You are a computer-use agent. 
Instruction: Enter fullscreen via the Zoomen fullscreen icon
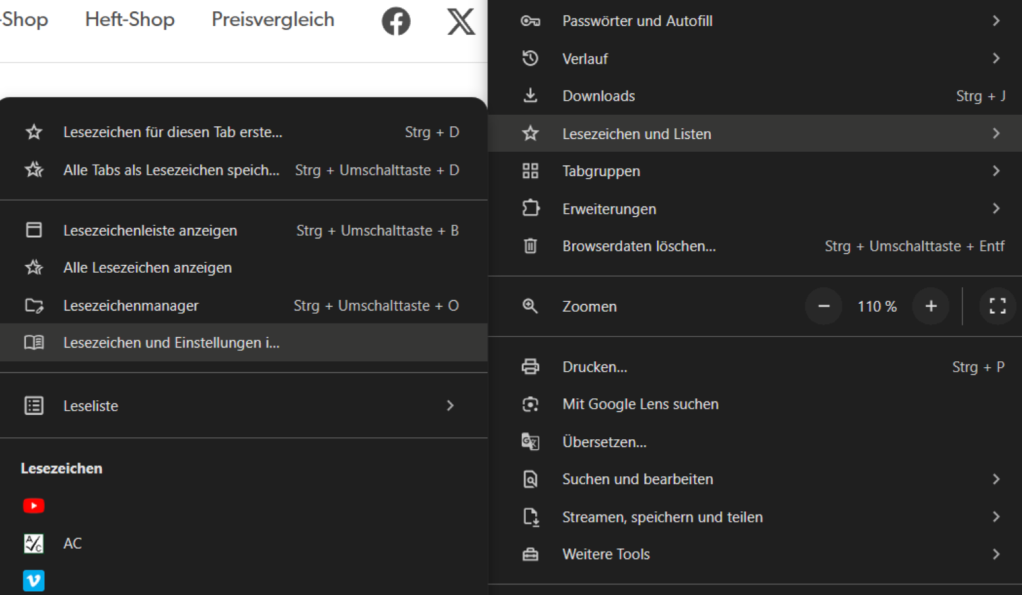pos(997,306)
